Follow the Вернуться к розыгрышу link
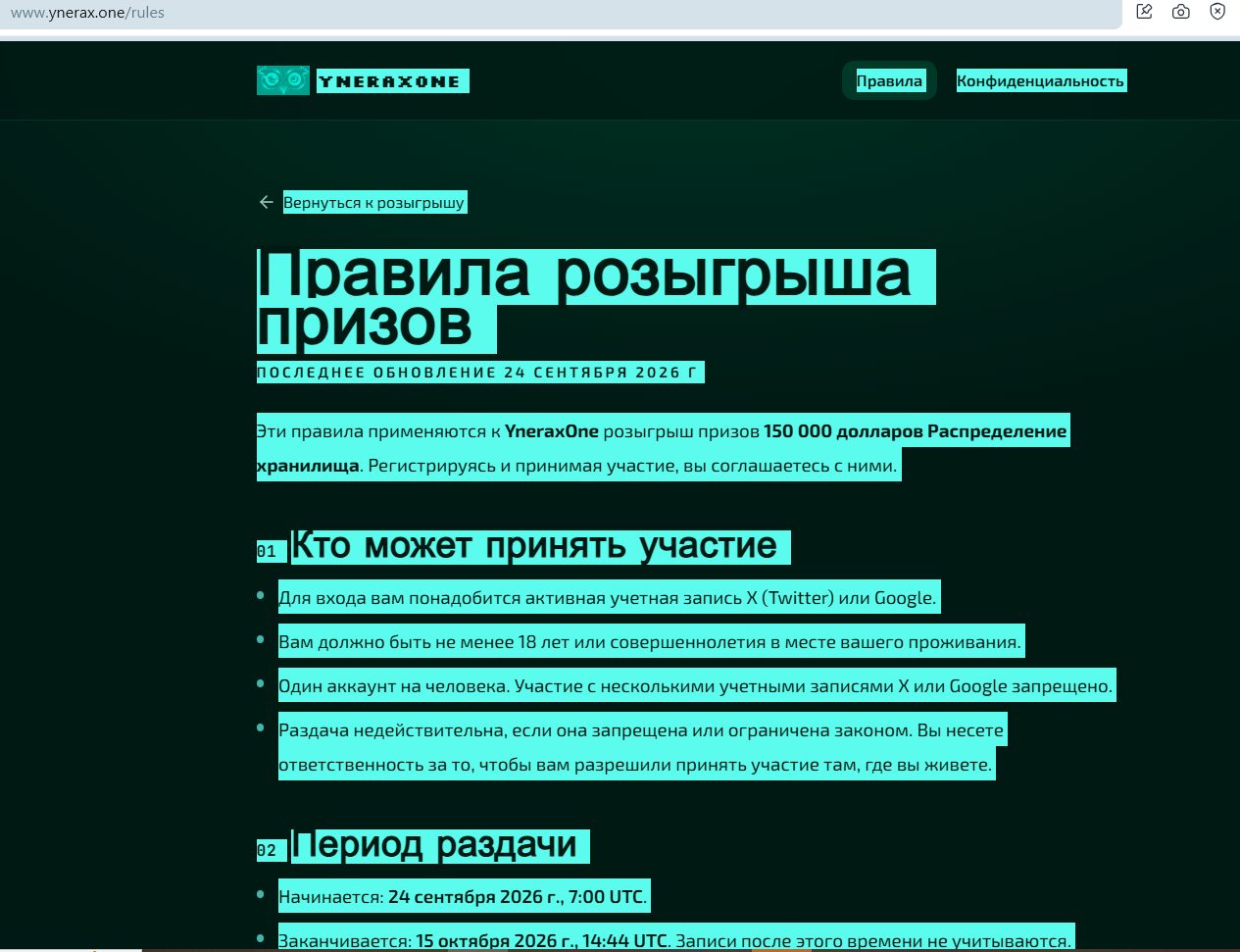The height and width of the screenshot is (952, 1240). click(374, 202)
